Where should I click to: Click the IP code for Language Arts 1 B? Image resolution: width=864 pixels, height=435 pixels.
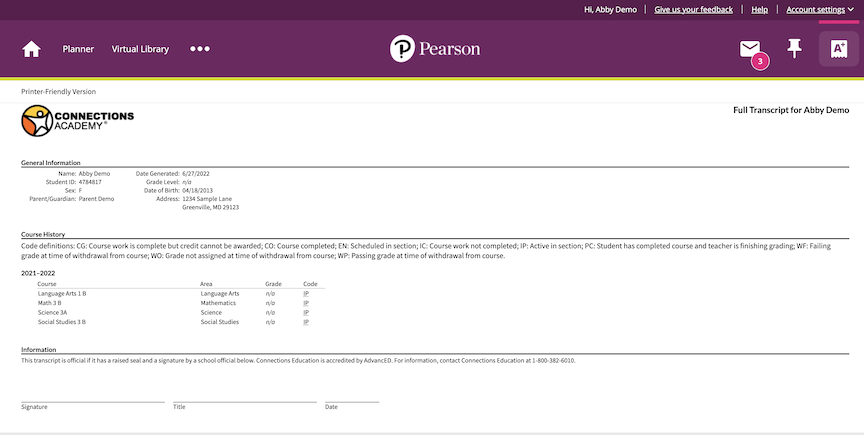coord(306,294)
